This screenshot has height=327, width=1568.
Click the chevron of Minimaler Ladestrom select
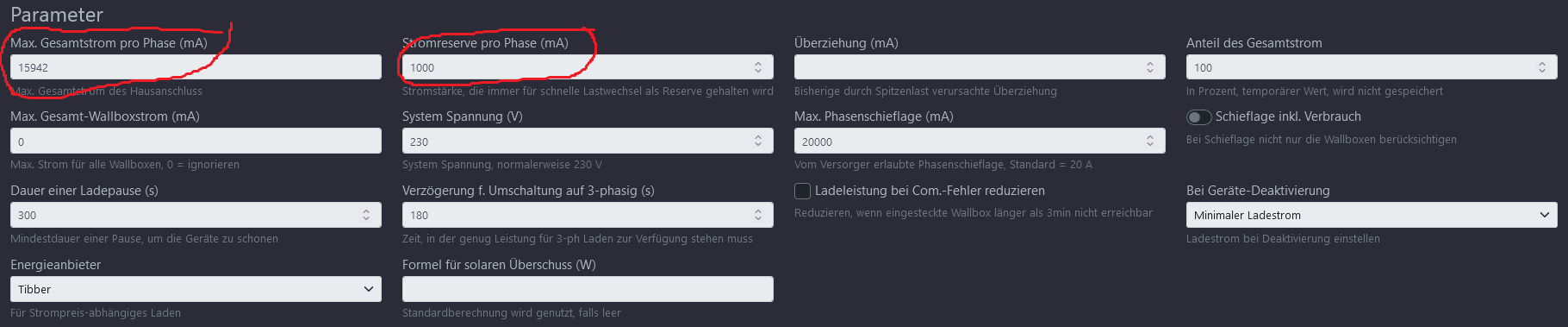point(1545,215)
